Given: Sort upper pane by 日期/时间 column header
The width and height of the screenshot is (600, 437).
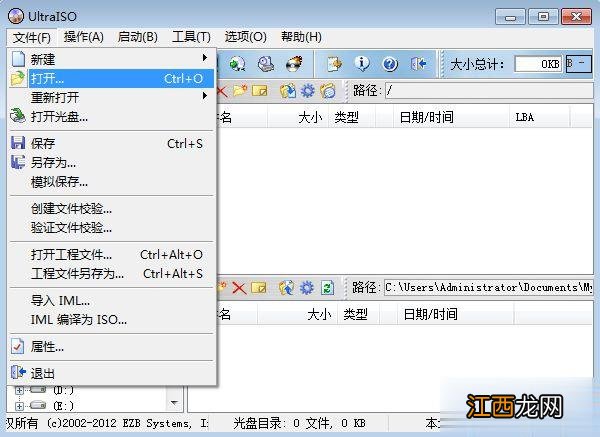Looking at the screenshot, I should pos(452,117).
